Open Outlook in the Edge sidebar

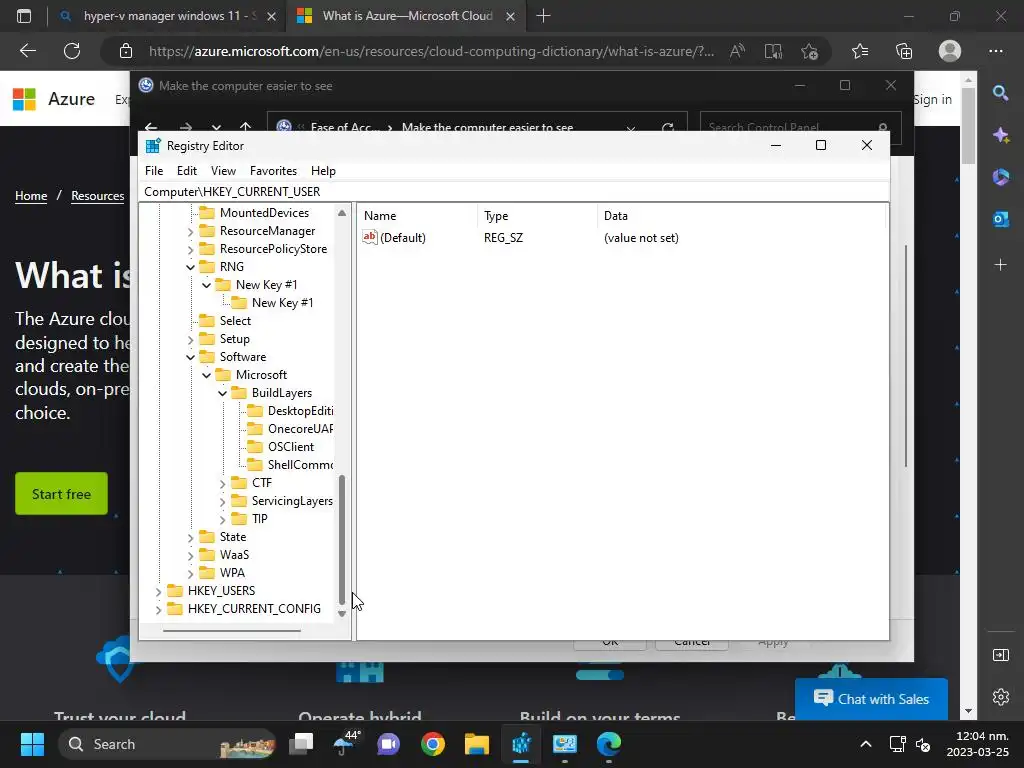point(1000,219)
